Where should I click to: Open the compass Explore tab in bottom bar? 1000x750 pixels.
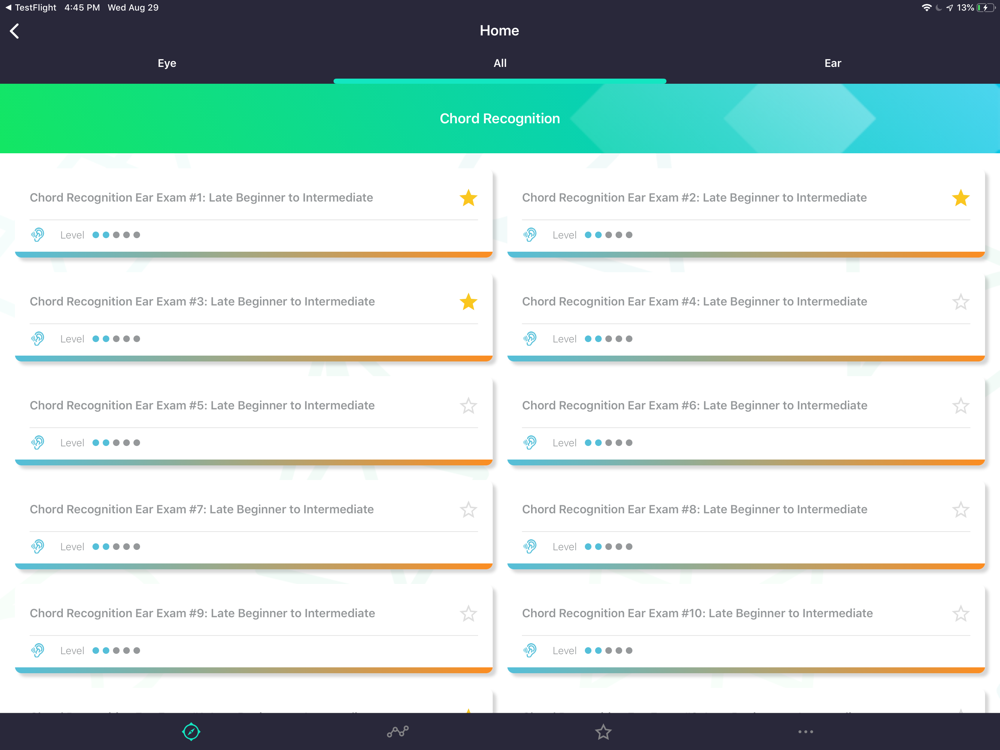191,732
